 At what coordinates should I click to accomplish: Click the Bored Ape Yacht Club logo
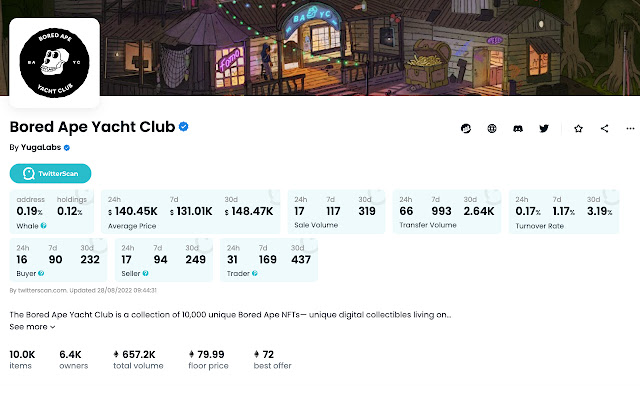click(54, 62)
